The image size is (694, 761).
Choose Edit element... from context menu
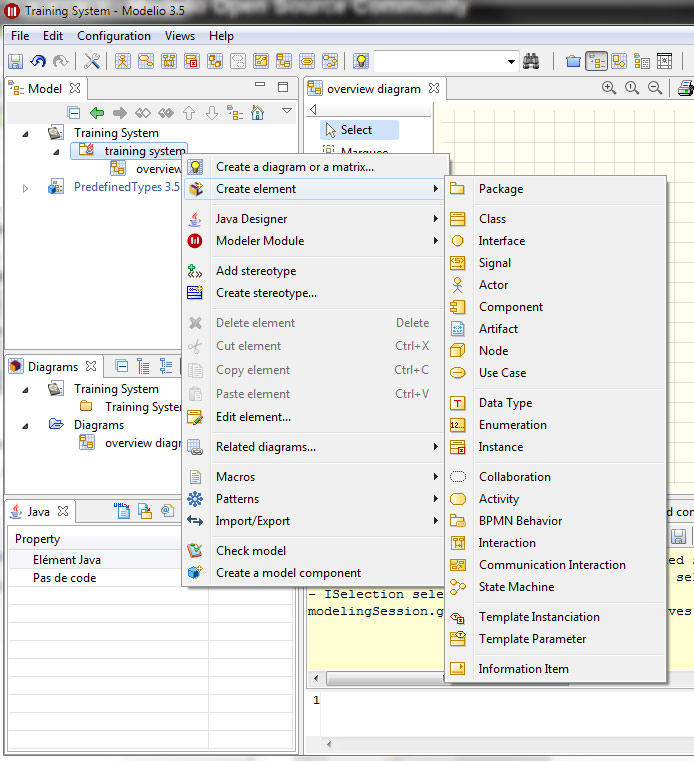314,417
